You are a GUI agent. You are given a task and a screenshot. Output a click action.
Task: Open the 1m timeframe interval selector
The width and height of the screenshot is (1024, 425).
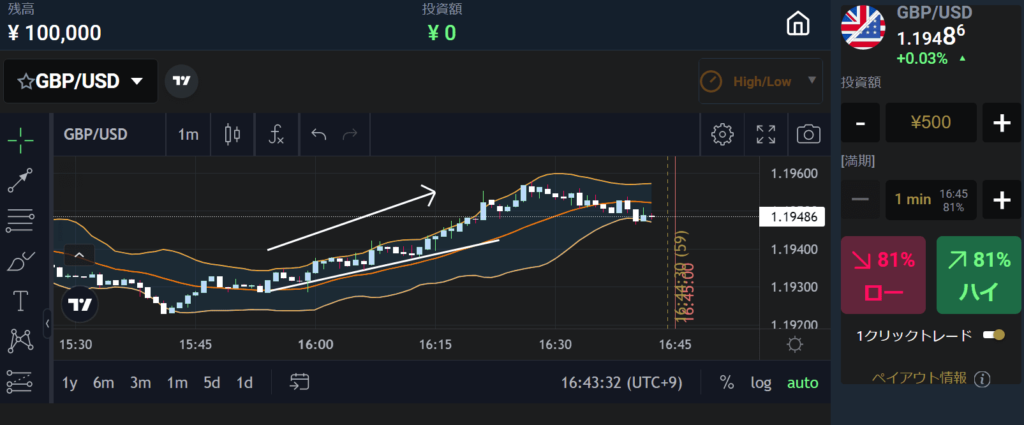click(x=188, y=135)
